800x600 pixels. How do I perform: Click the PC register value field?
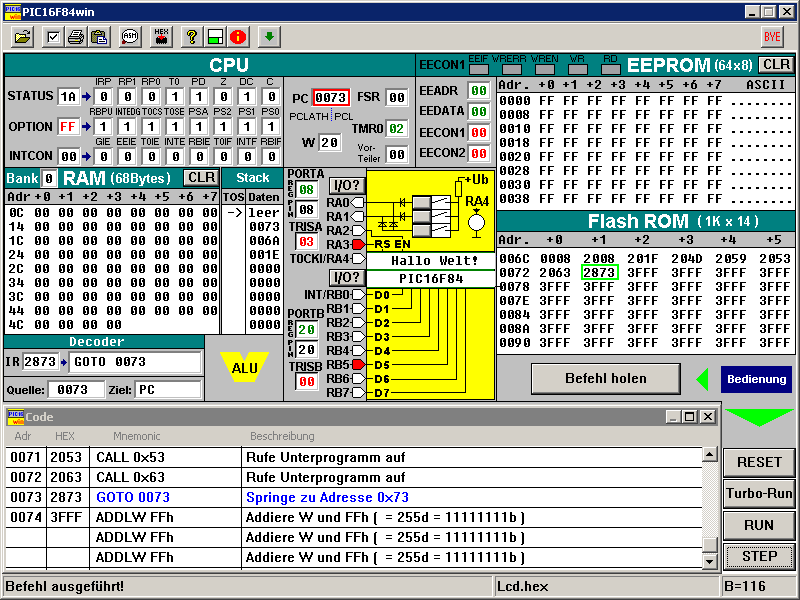click(x=331, y=97)
